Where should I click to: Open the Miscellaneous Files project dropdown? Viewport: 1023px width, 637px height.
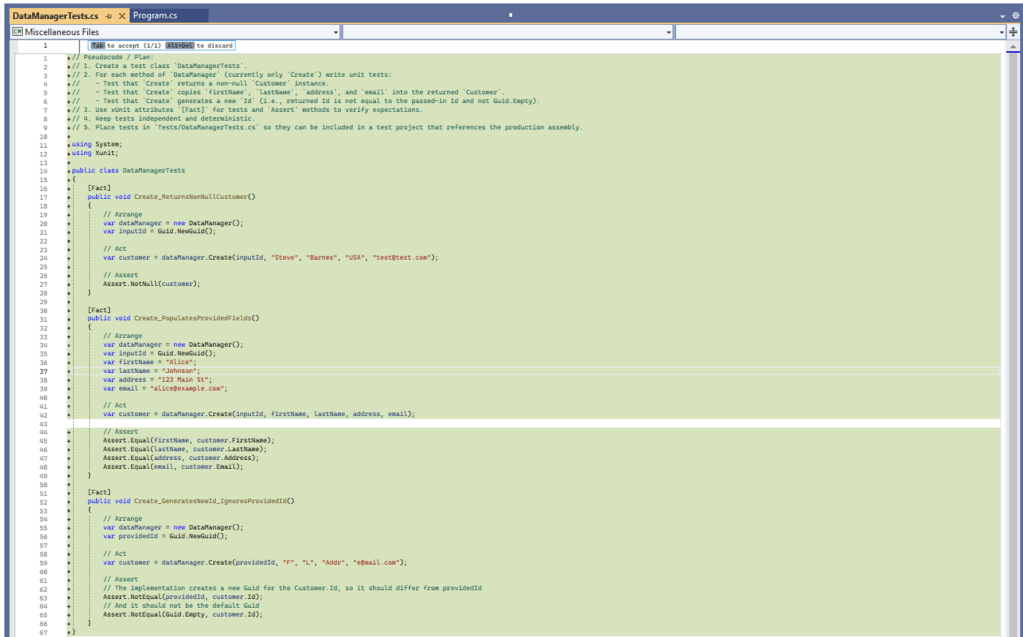point(334,31)
